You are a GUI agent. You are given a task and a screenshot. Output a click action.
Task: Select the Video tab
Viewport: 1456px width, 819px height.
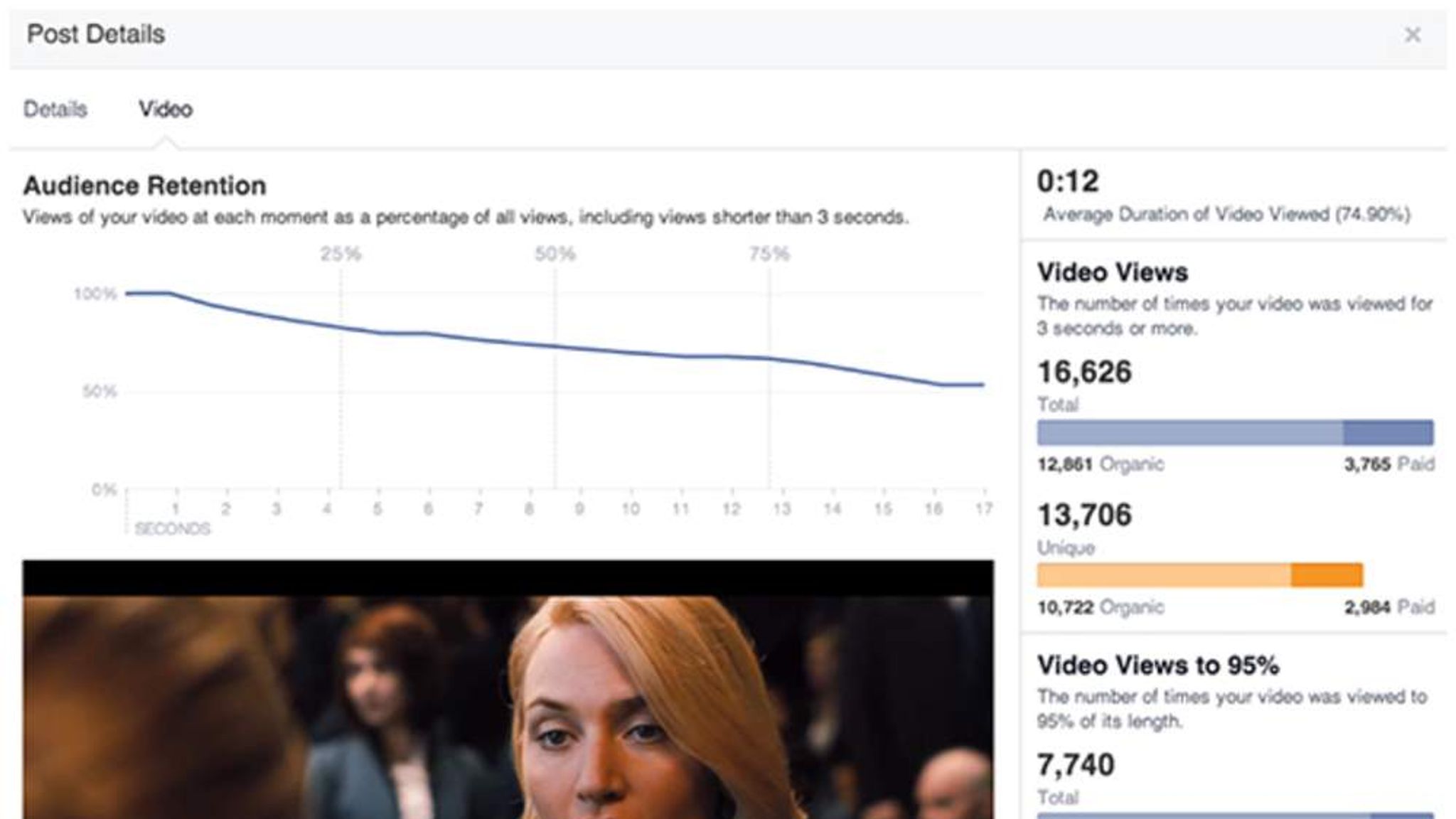point(165,109)
